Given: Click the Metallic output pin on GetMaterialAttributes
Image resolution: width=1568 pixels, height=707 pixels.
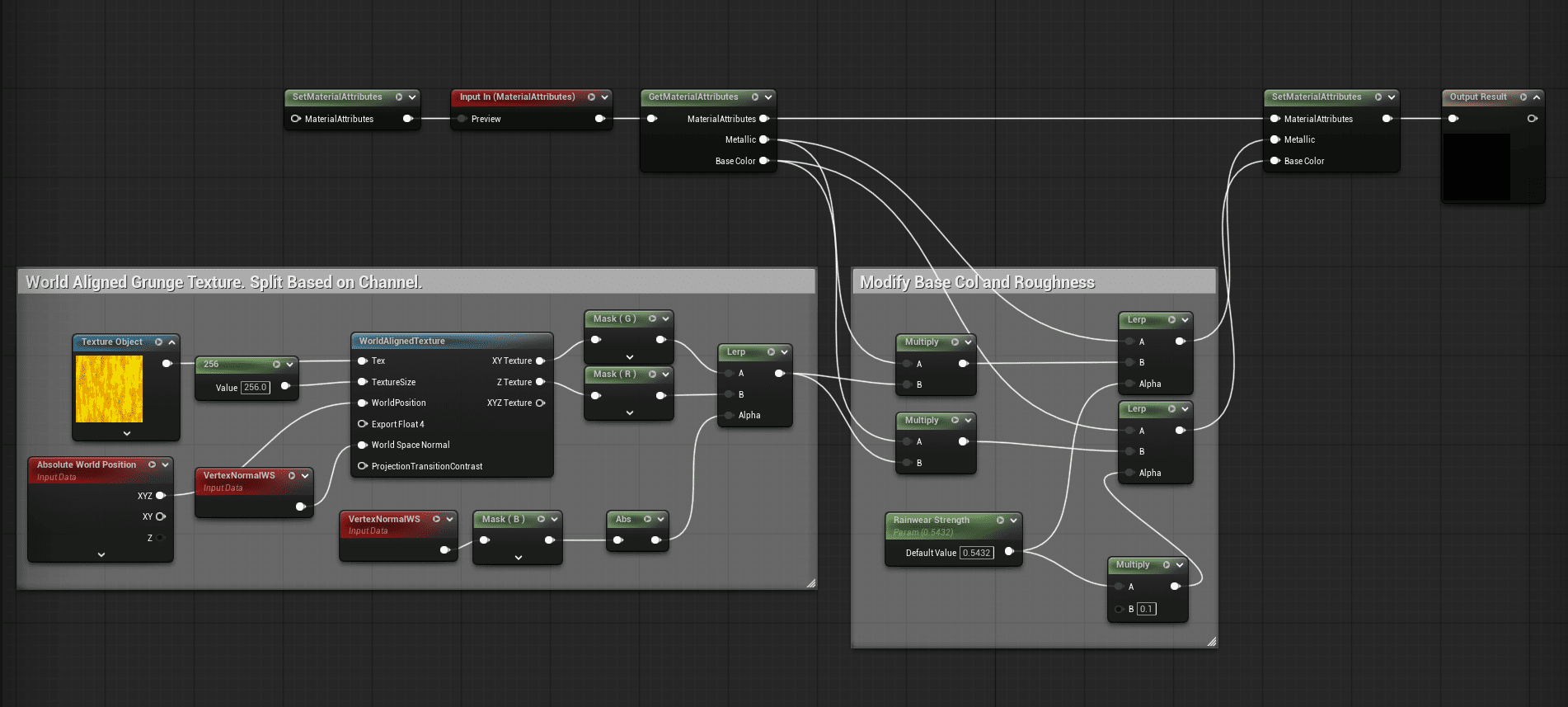Looking at the screenshot, I should click(x=764, y=140).
